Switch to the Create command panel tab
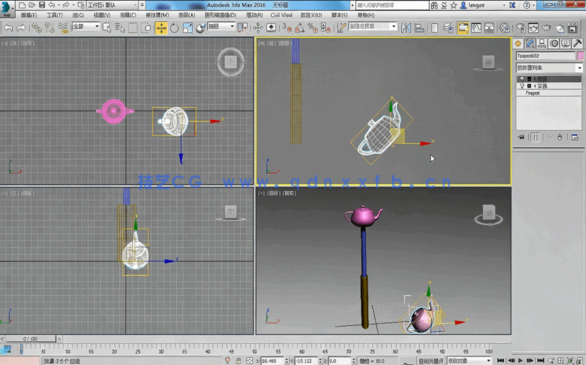The height and width of the screenshot is (365, 586). point(518,44)
